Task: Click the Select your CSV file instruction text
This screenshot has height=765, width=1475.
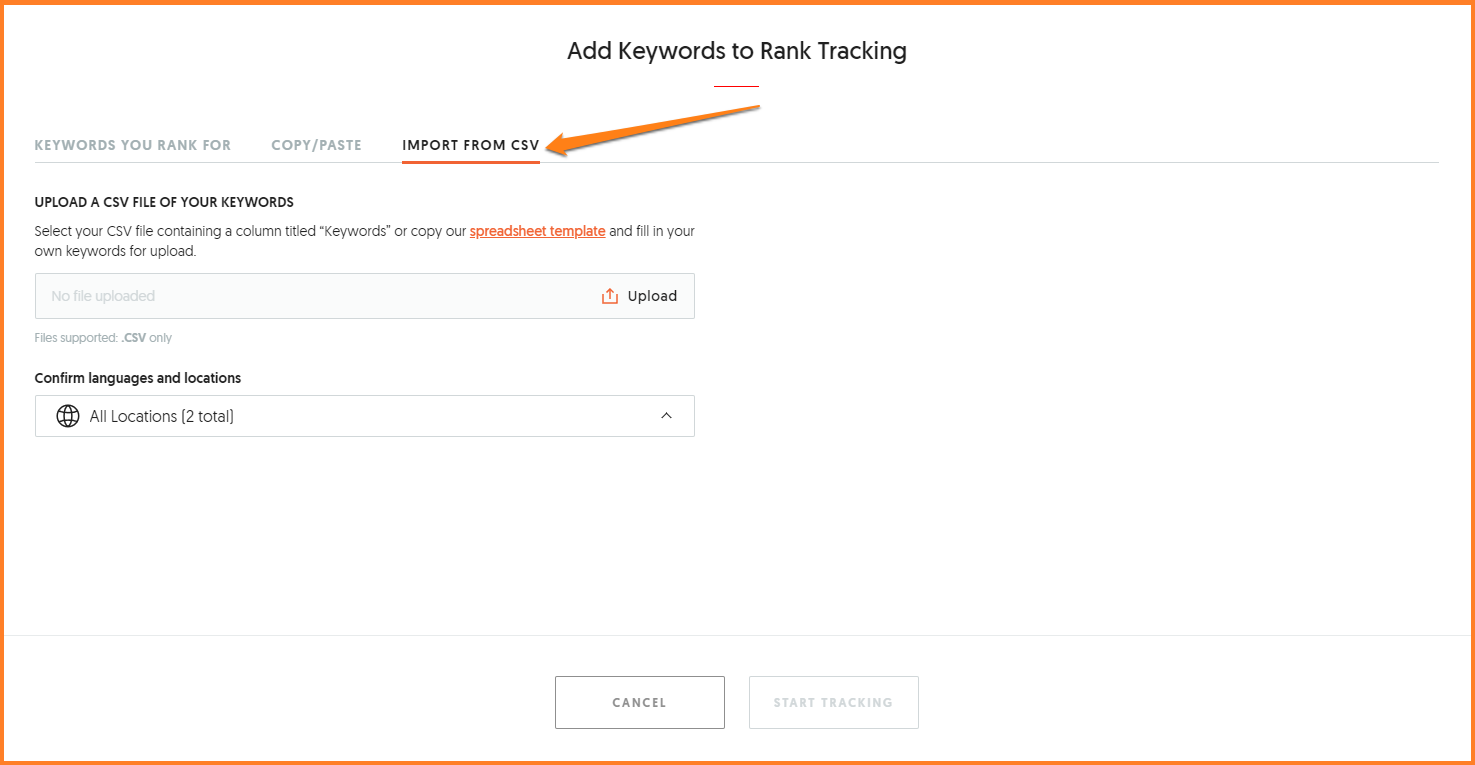Action: pos(250,231)
